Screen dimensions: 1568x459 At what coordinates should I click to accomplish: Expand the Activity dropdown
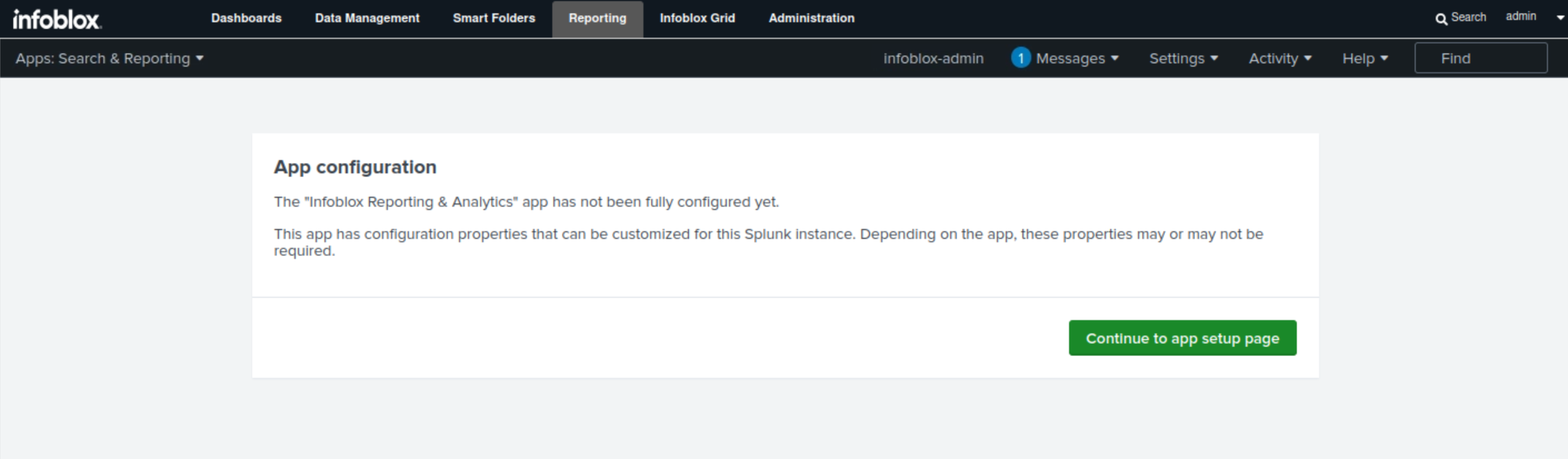(1280, 58)
